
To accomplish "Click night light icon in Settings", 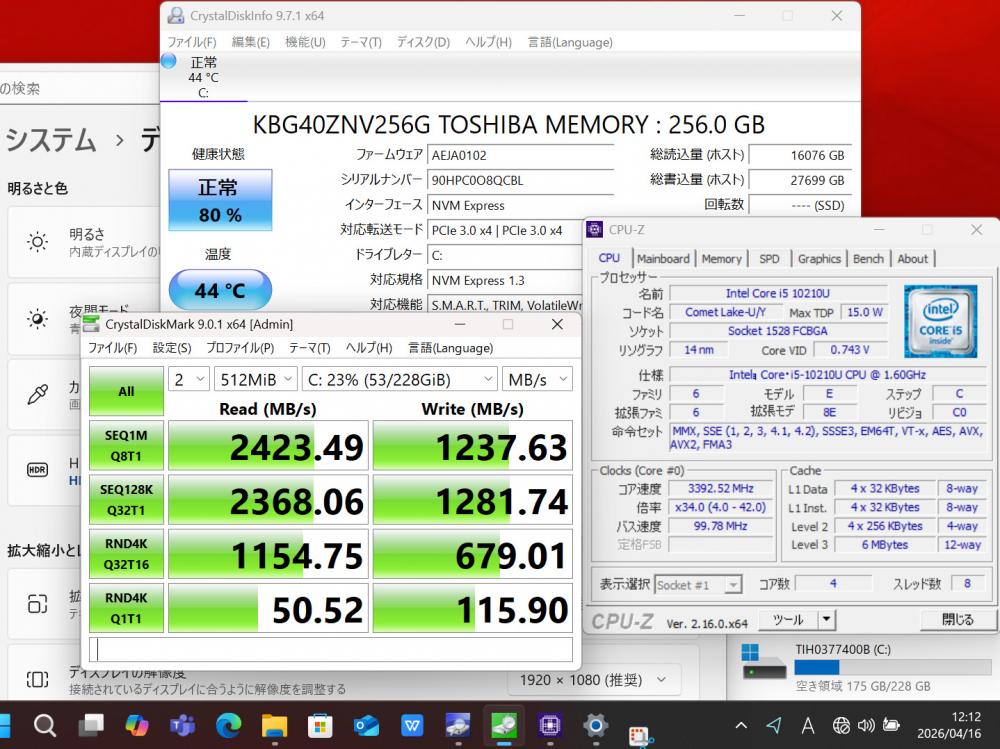I will pyautogui.click(x=38, y=318).
